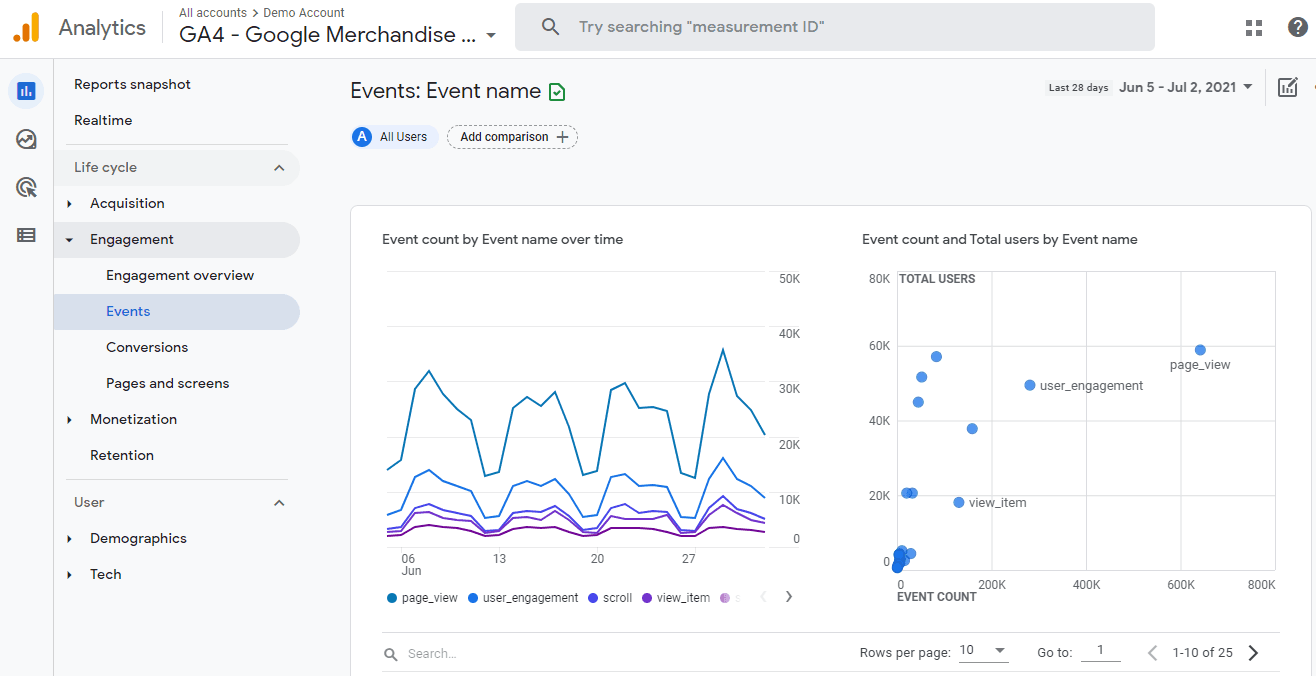The width and height of the screenshot is (1316, 676).
Task: Click the All accounts breadcrumb link
Action: coord(213,13)
